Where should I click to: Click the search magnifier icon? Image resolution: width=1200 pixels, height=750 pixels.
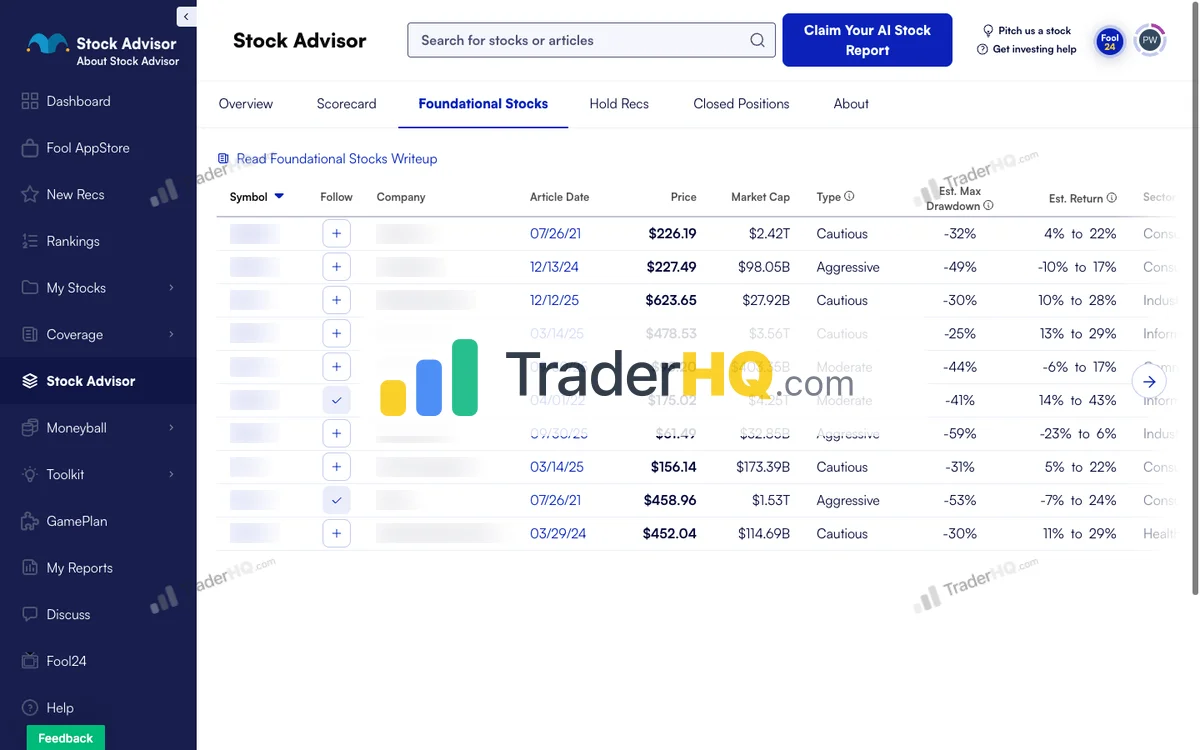click(757, 40)
